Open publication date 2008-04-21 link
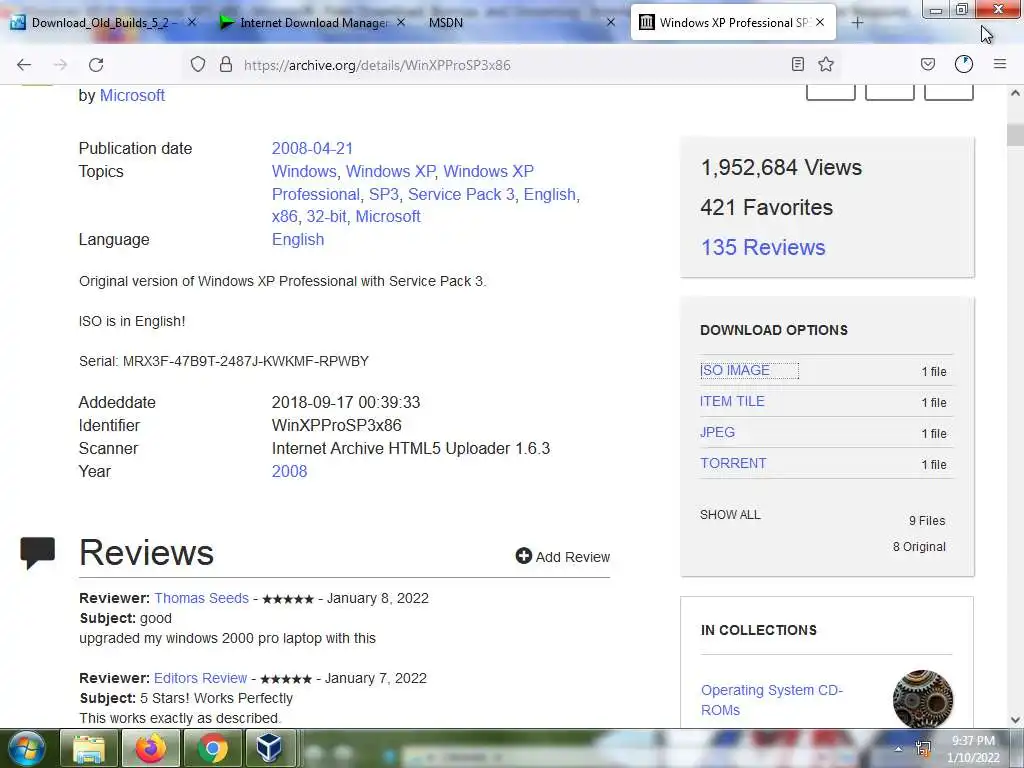Viewport: 1024px width, 768px height. (312, 148)
